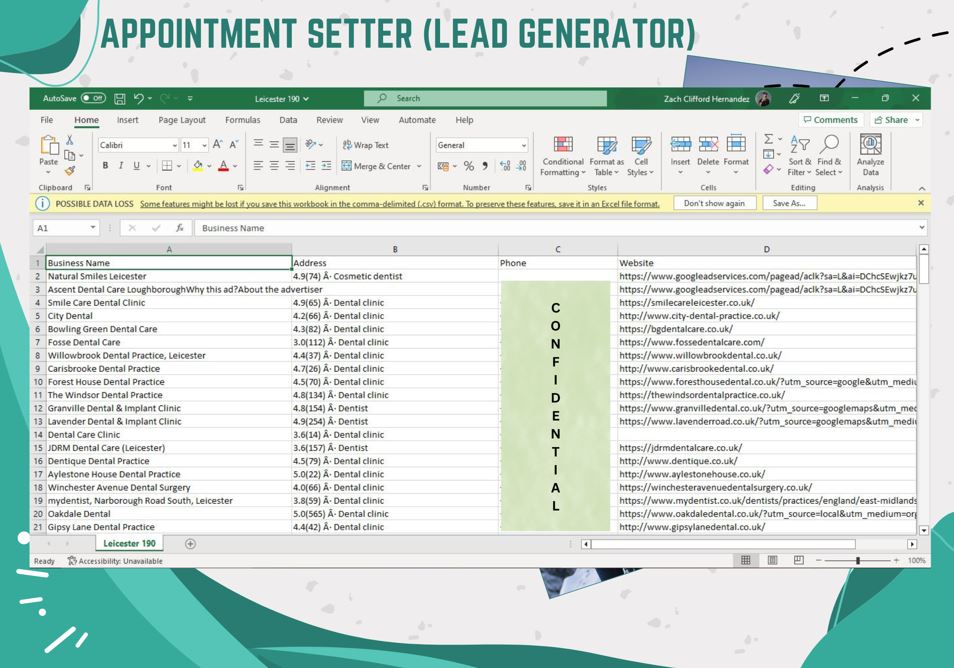This screenshot has width=954, height=668.
Task: Click the Save As... button
Action: pos(789,203)
